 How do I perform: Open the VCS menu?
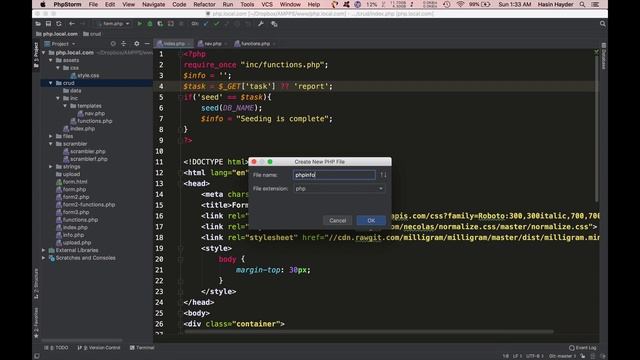click(x=267, y=4)
